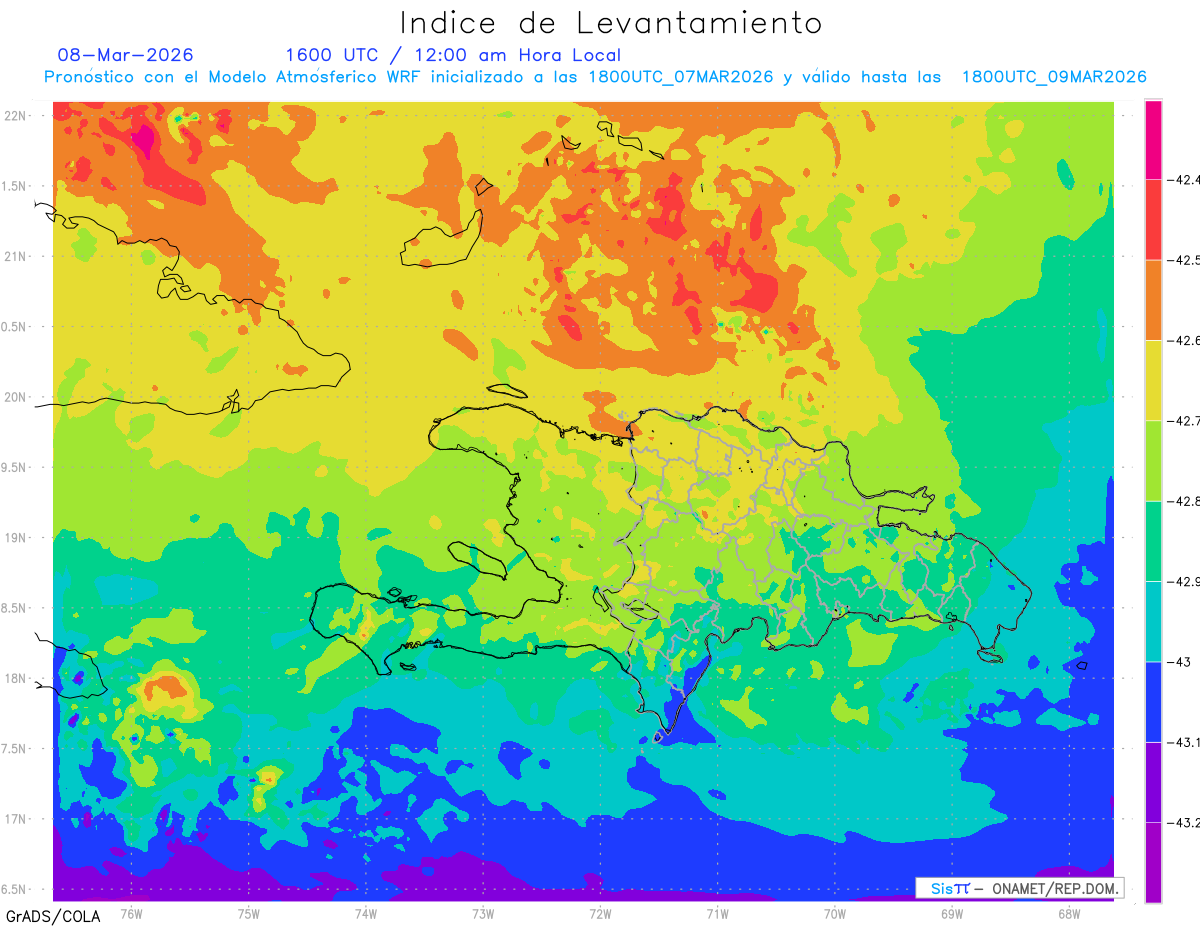Click the '68W' longitude label

pyautogui.click(x=1069, y=913)
